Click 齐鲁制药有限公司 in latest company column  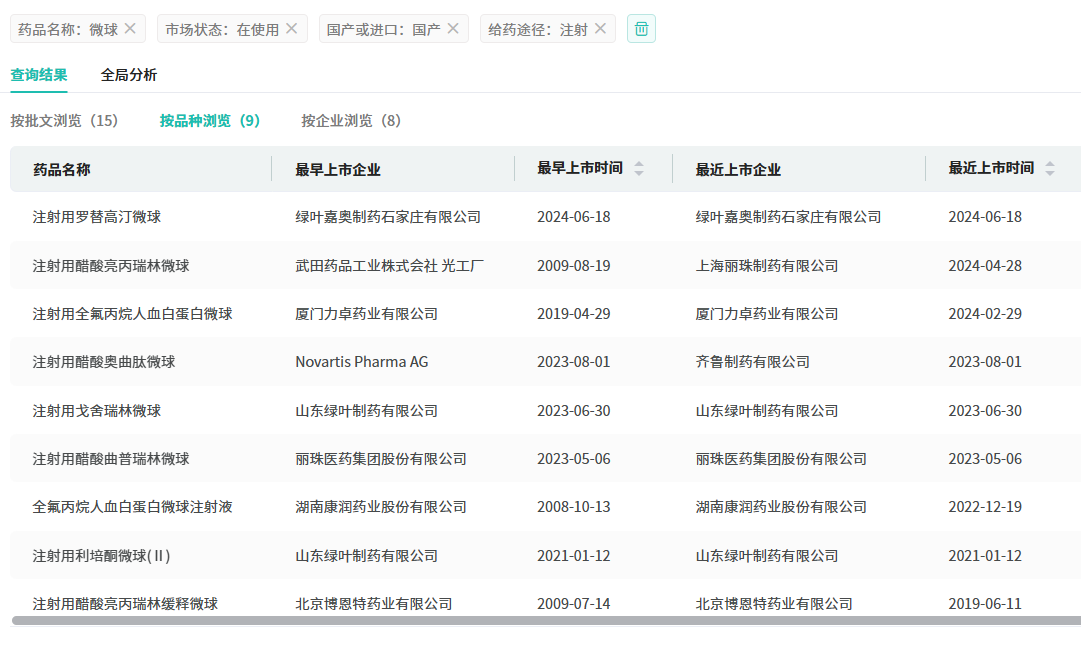click(752, 362)
